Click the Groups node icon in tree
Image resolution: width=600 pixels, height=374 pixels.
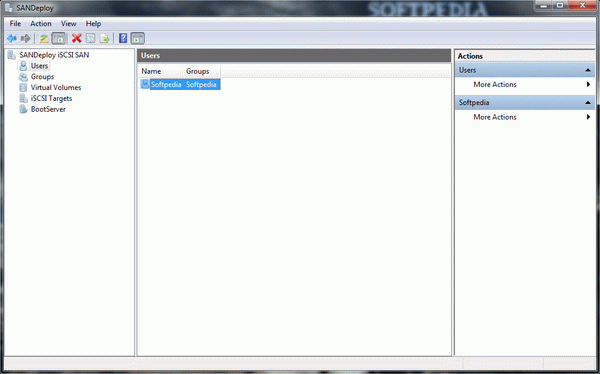tap(23, 77)
